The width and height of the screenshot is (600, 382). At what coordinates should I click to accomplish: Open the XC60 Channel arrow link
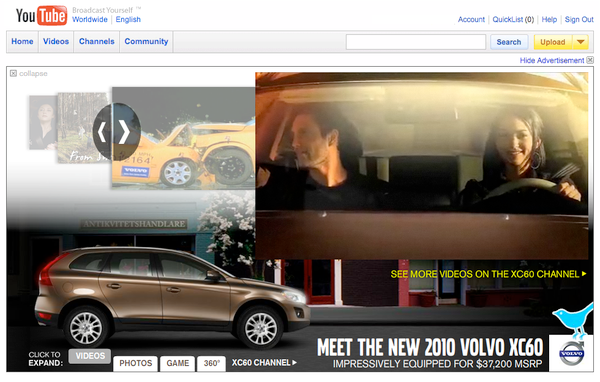(x=264, y=362)
